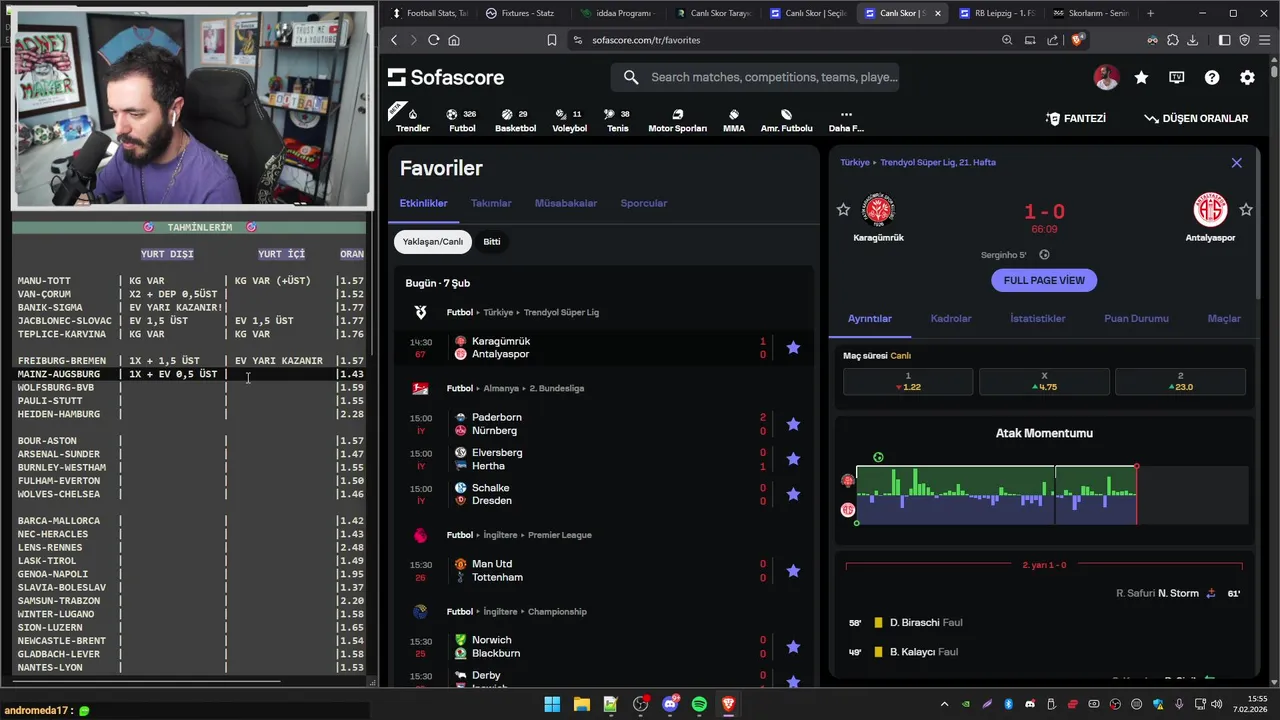Image resolution: width=1280 pixels, height=720 pixels.
Task: Bookmark the current page
Action: click(551, 40)
